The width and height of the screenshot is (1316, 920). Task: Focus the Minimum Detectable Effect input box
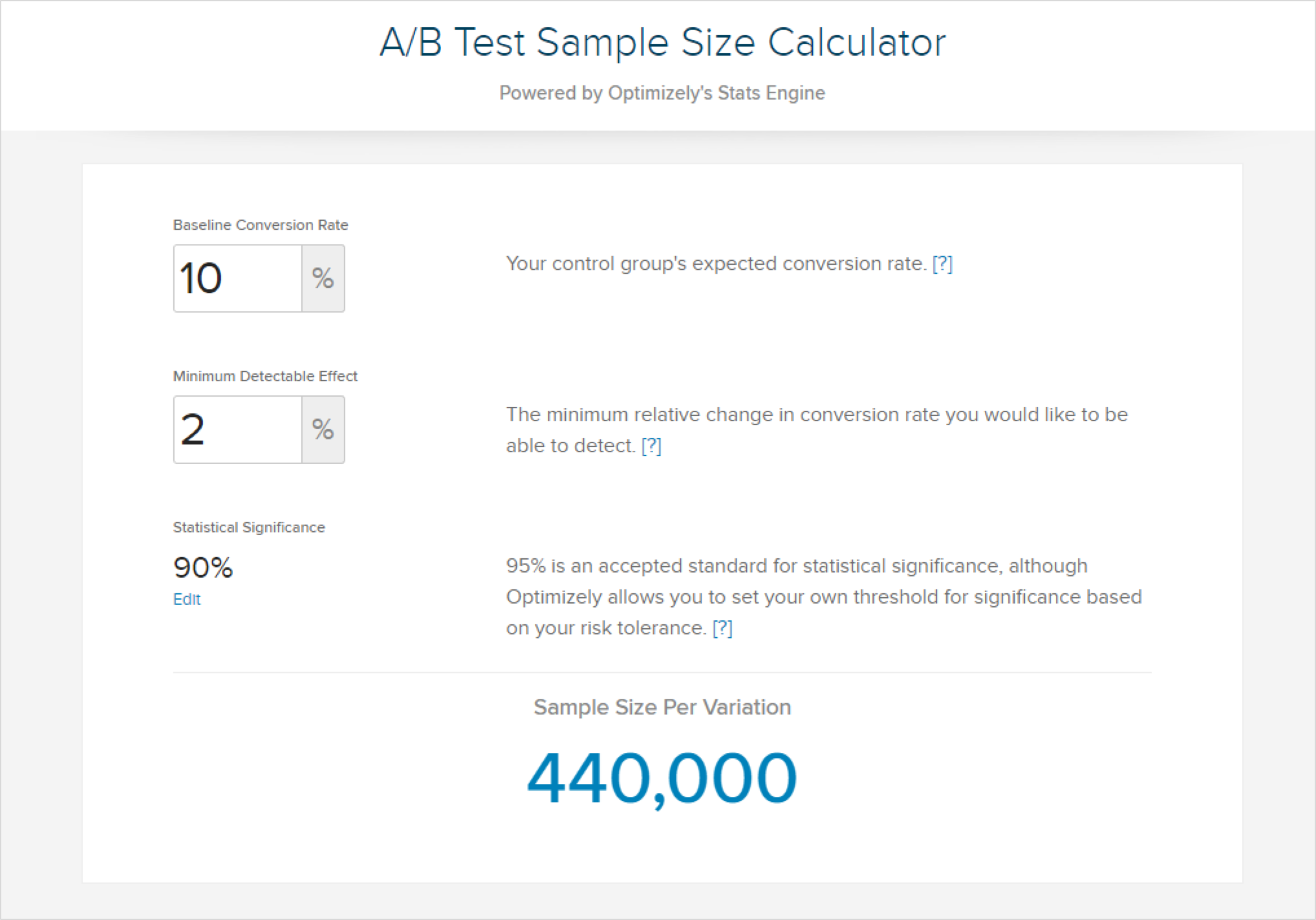(237, 430)
